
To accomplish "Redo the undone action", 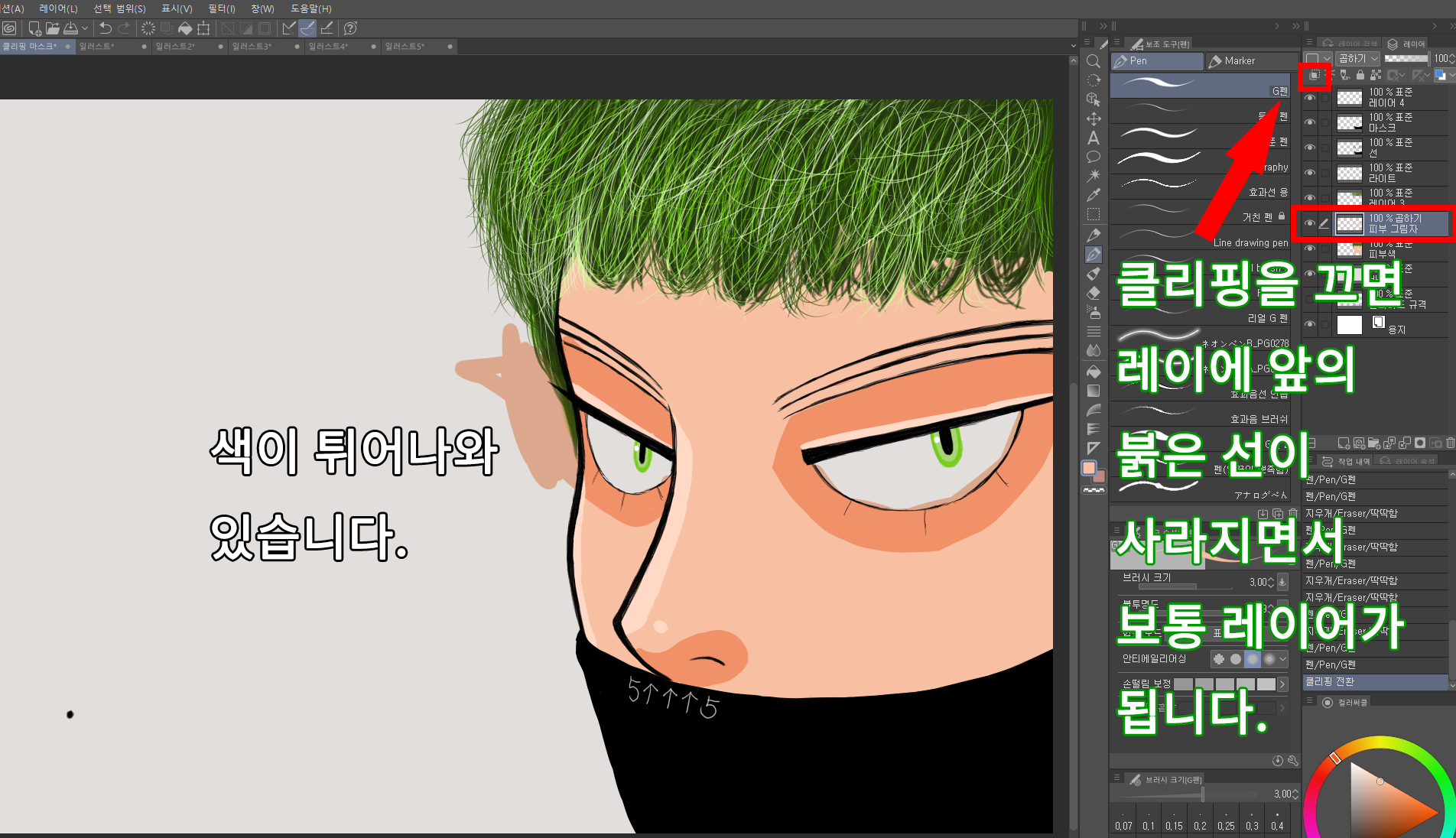I will pos(124,28).
